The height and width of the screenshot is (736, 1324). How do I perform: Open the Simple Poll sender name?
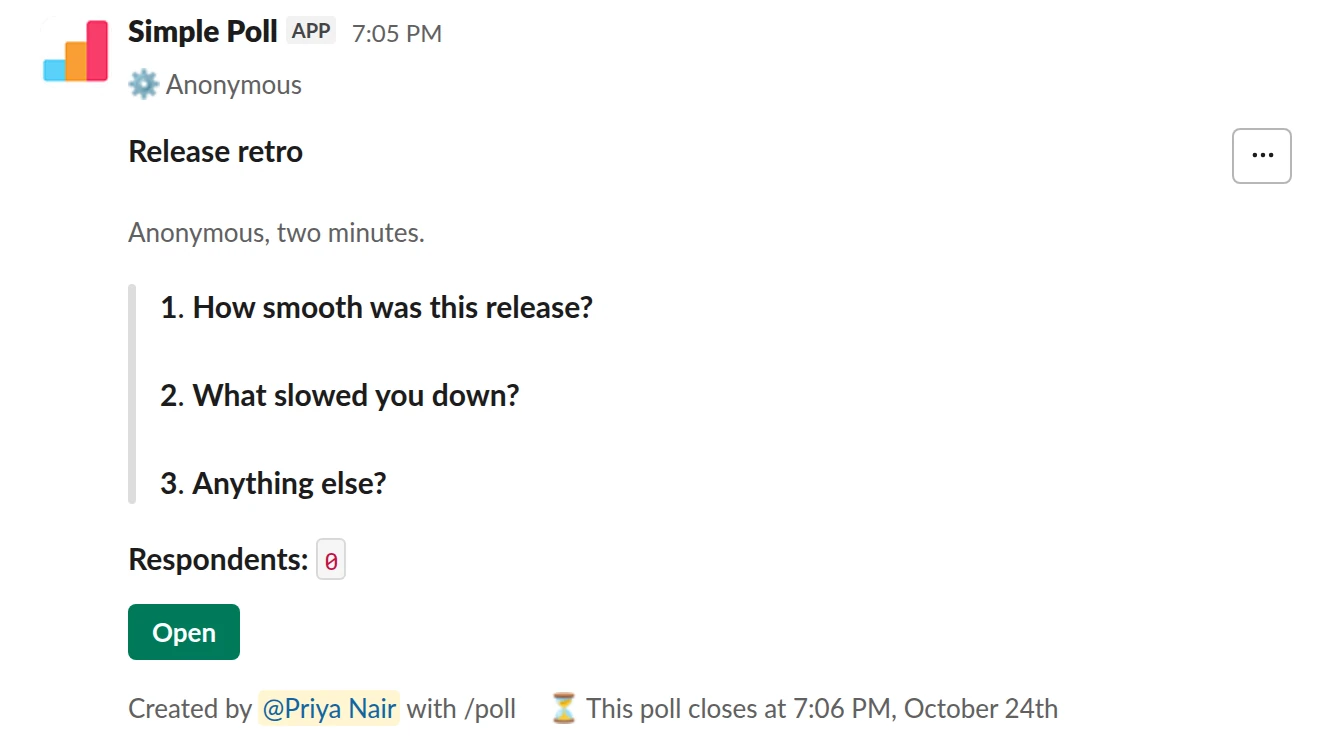(203, 32)
